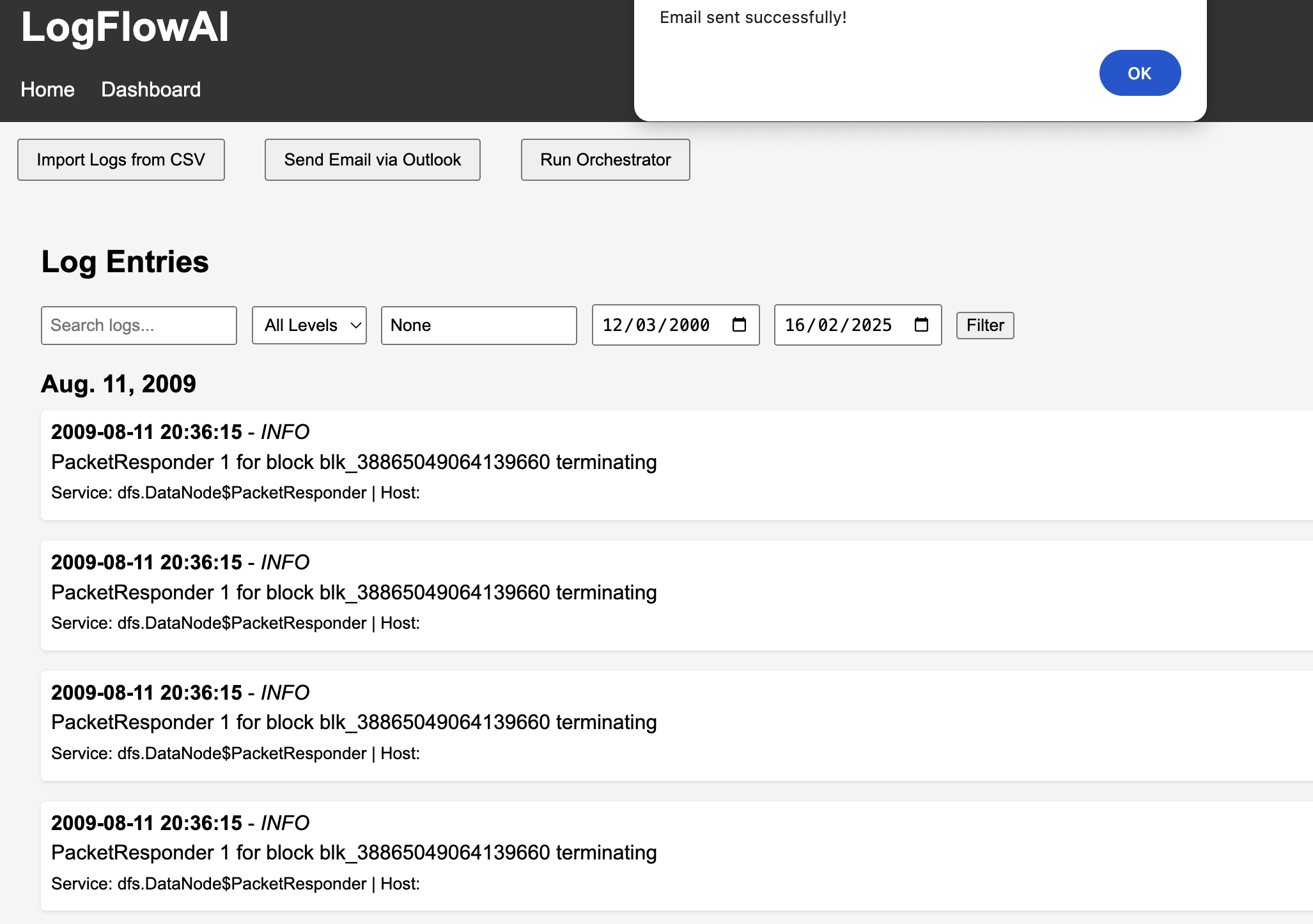This screenshot has height=924, width=1313.
Task: Click the Aug. 11, 2009 date heading
Action: pos(118,384)
